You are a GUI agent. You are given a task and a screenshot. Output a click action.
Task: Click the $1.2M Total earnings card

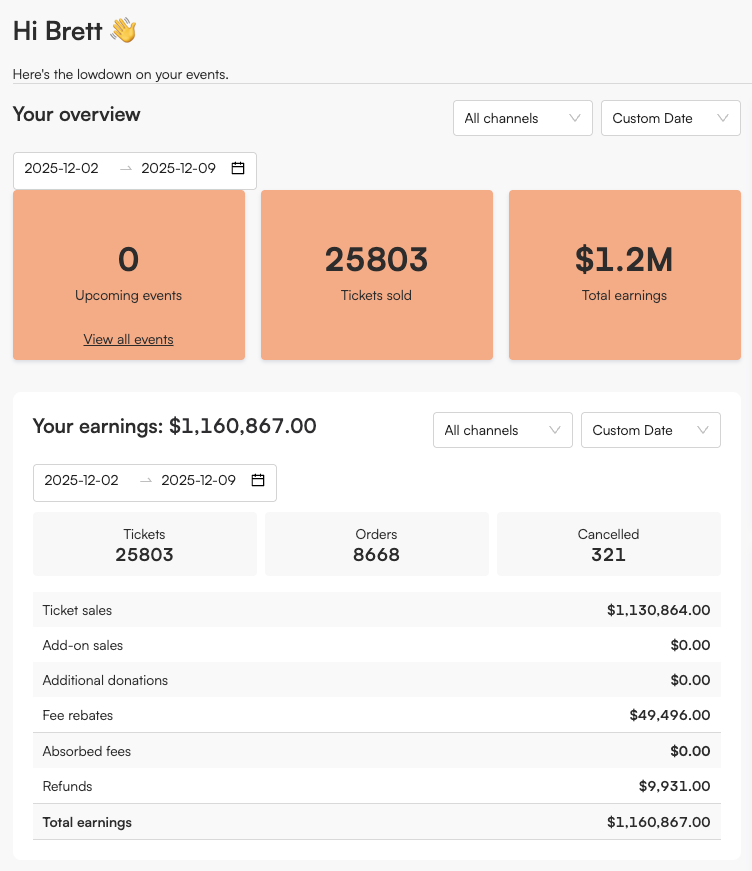[624, 275]
